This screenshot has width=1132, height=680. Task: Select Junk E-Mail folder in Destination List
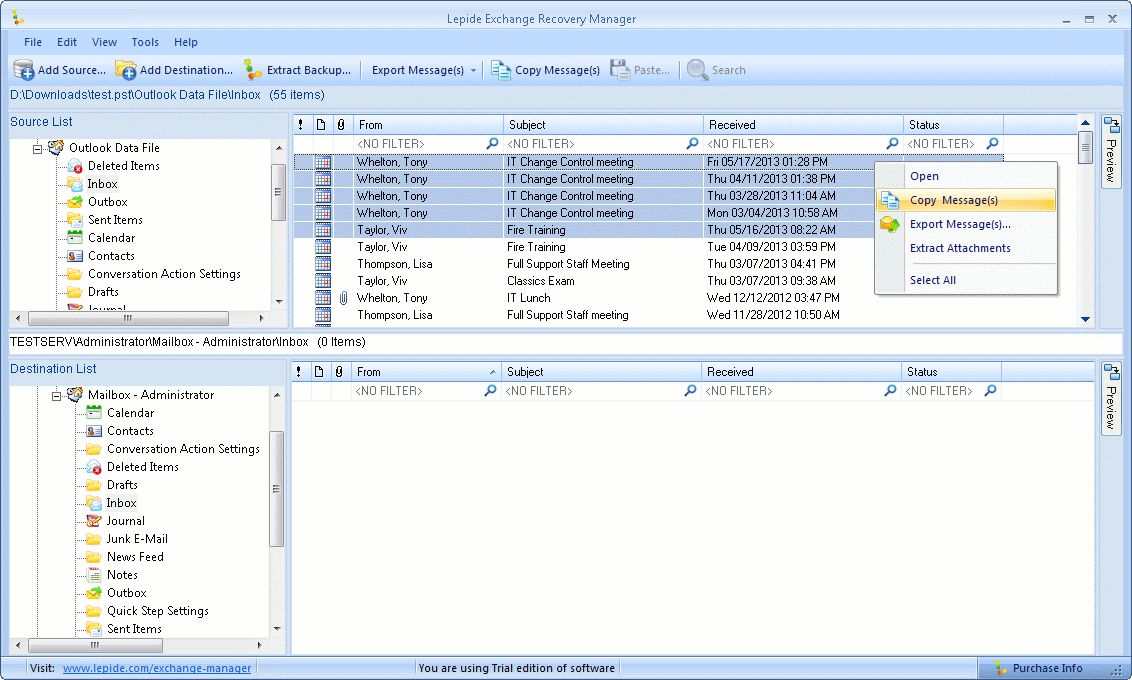pos(137,539)
